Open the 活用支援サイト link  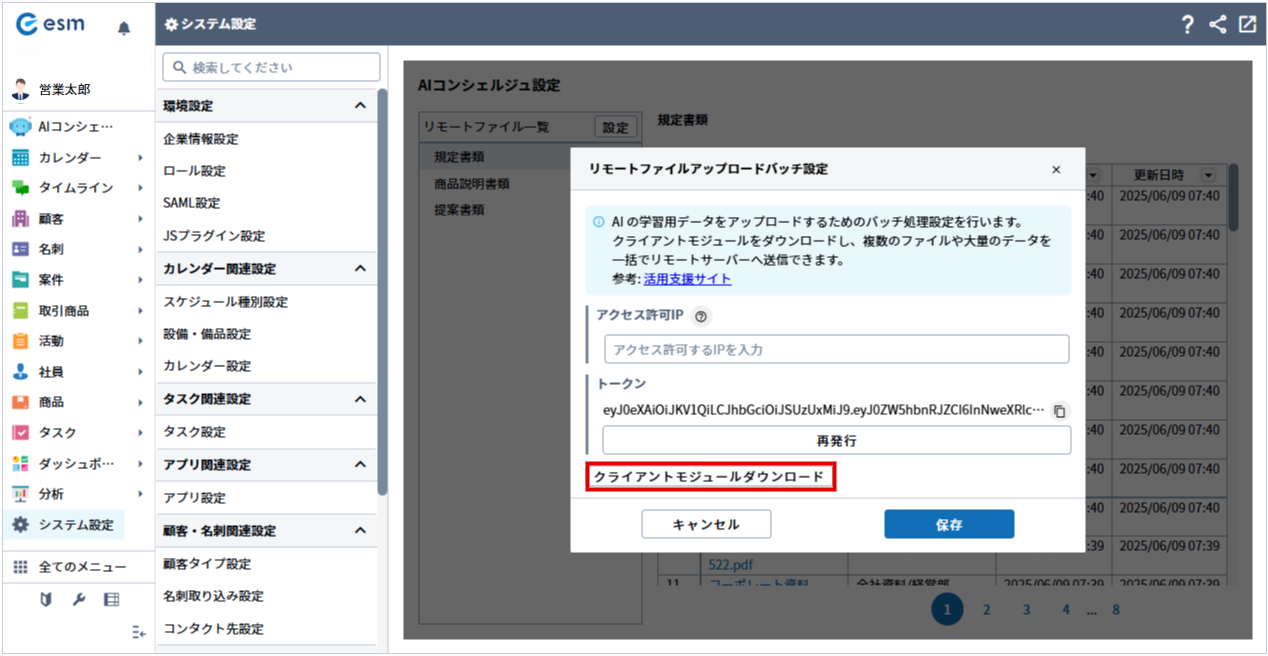point(687,279)
